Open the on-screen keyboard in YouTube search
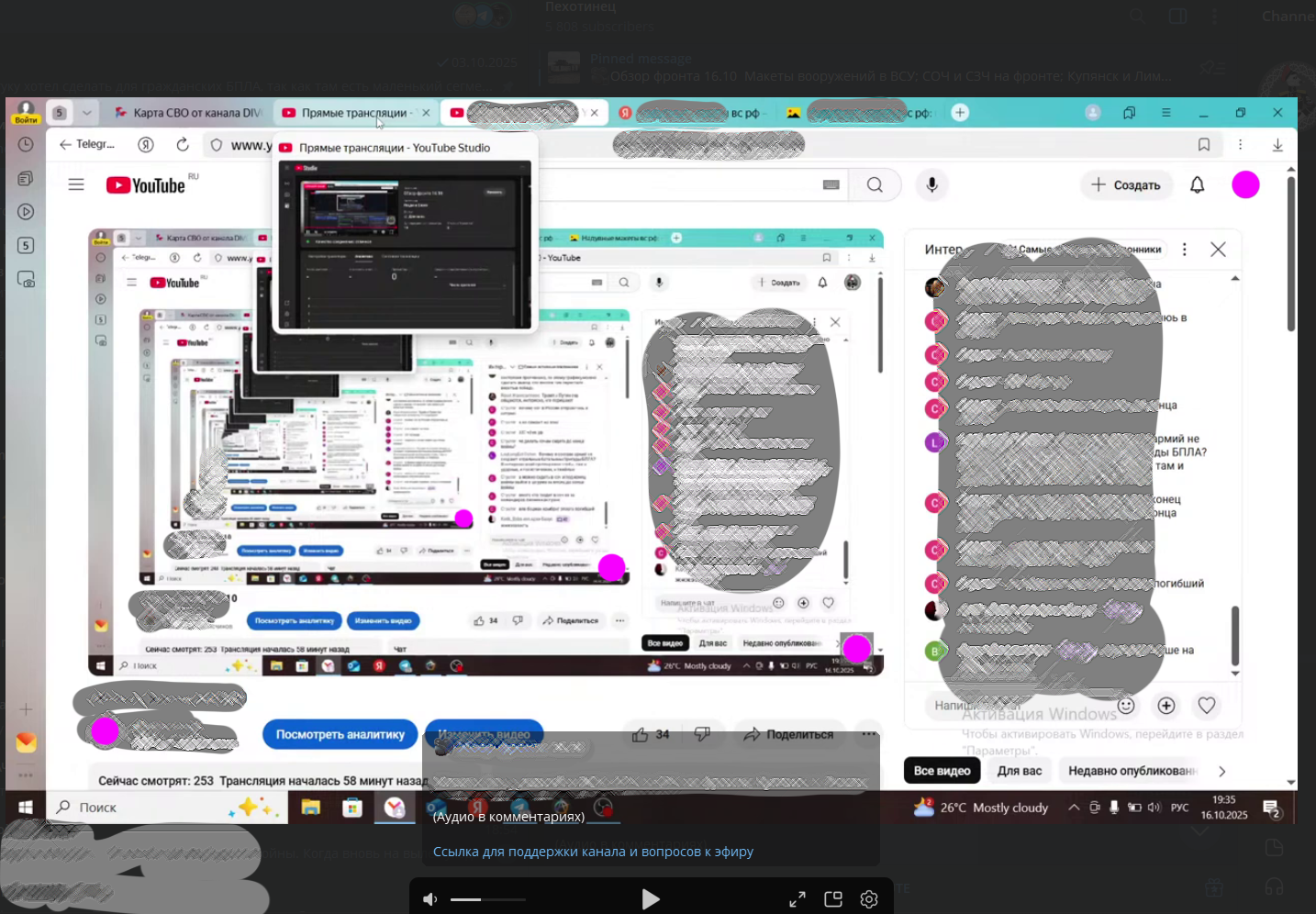 (831, 185)
